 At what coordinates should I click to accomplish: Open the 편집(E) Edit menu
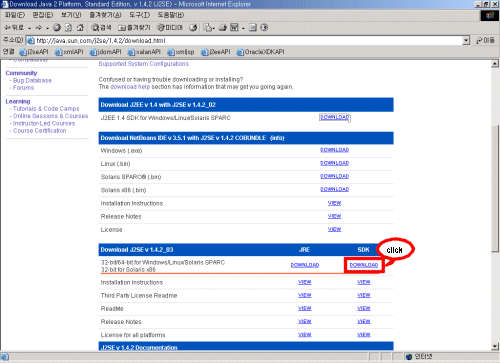[43, 15]
